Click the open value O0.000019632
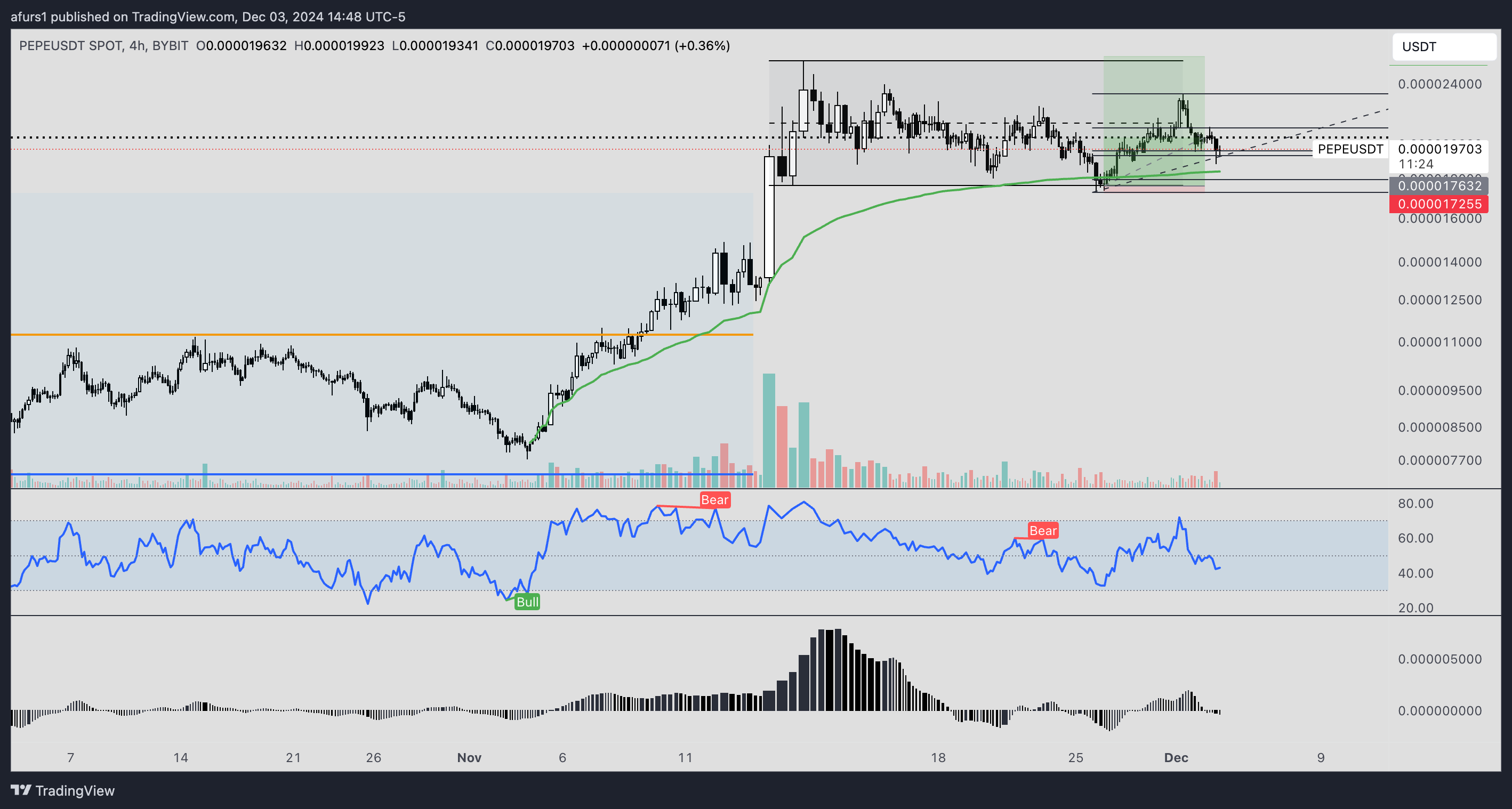The height and width of the screenshot is (809, 1512). [241, 46]
